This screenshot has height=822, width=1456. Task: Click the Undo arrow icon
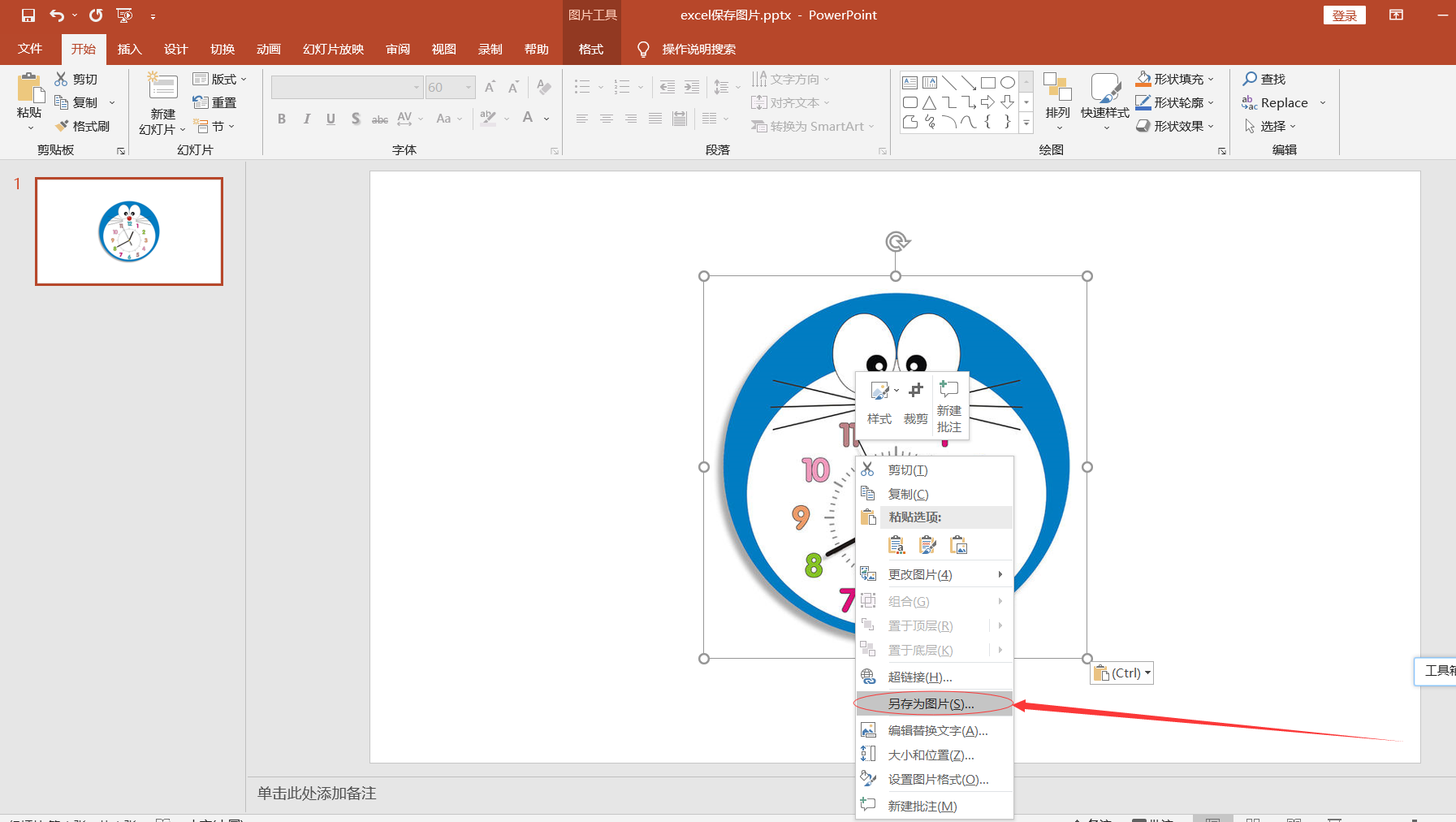point(57,15)
